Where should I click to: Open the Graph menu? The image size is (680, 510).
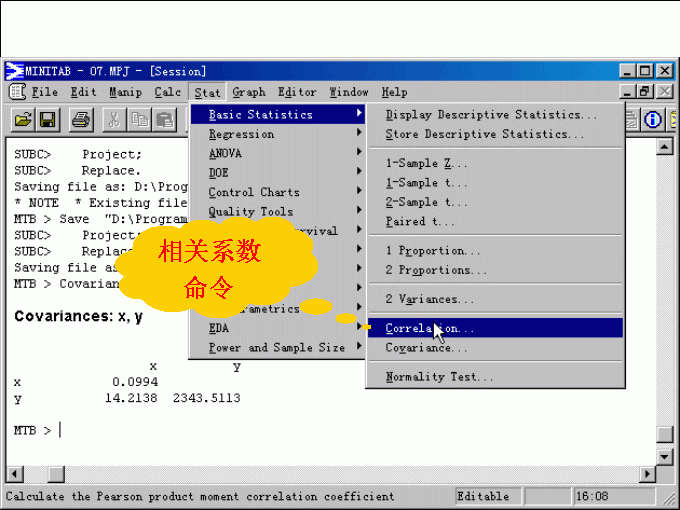pyautogui.click(x=249, y=92)
